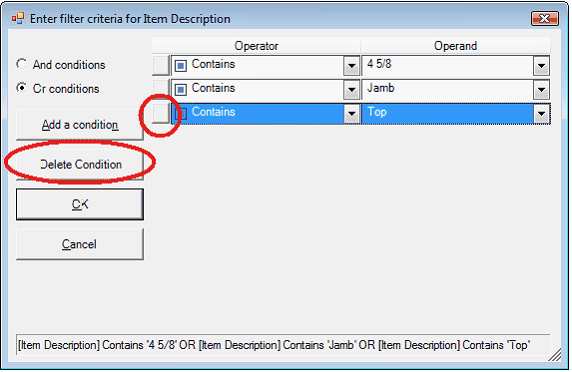
Task: Expand the operand dropdown showing 4 5/8
Action: pyautogui.click(x=541, y=66)
